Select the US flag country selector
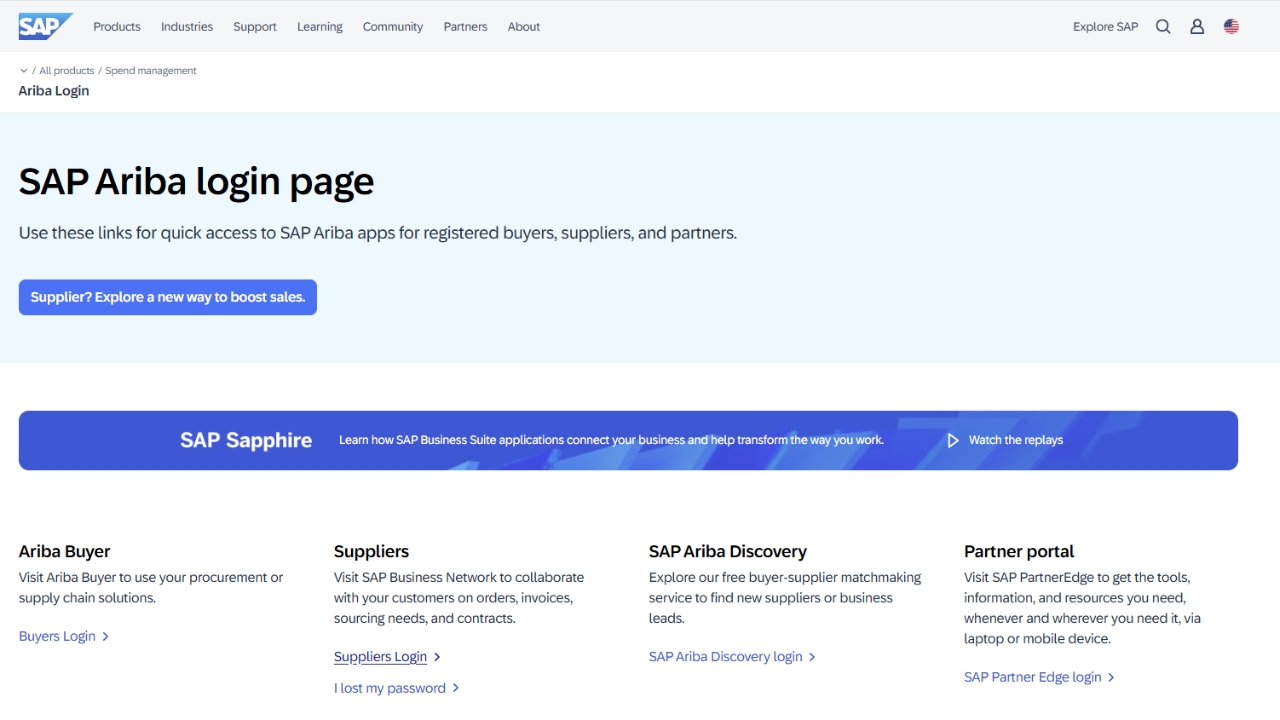Image resolution: width=1280 pixels, height=720 pixels. pyautogui.click(x=1231, y=27)
